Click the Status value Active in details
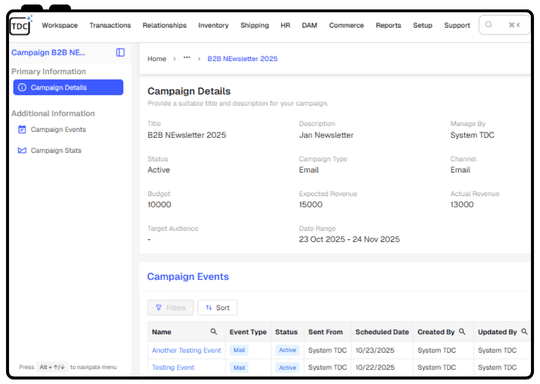 158,170
